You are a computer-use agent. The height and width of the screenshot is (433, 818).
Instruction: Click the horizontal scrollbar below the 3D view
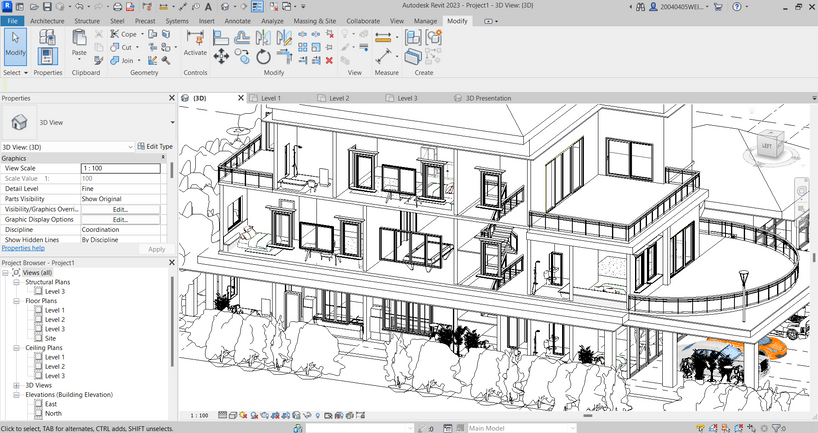587,416
